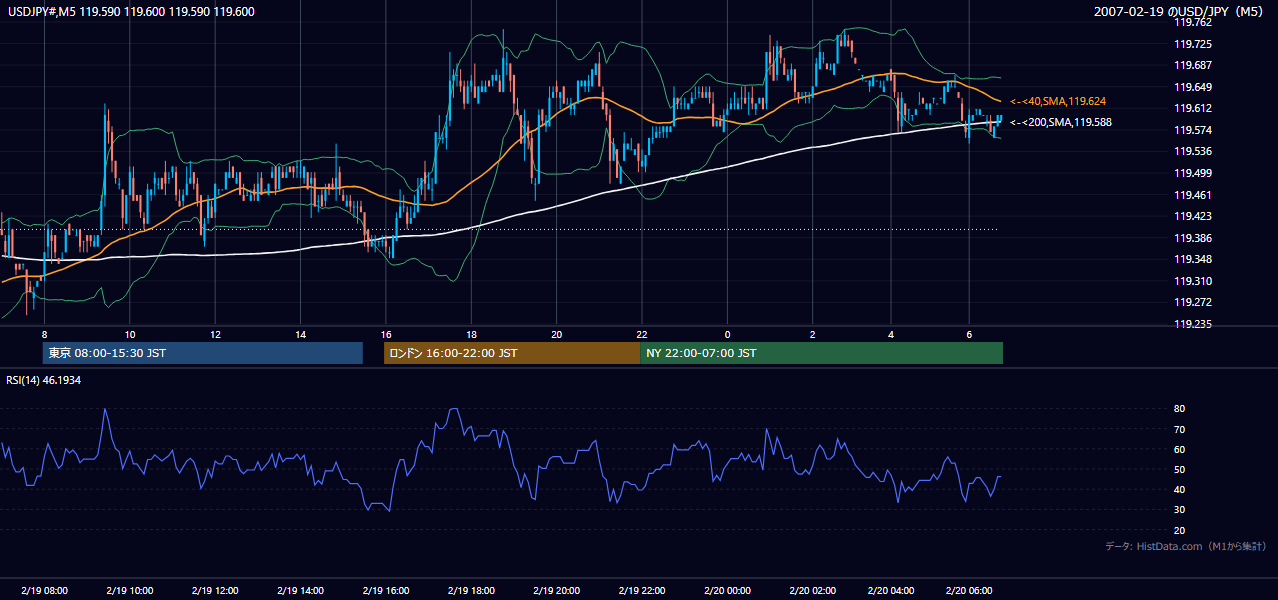Click price axis label 119.272

[x=1193, y=302]
